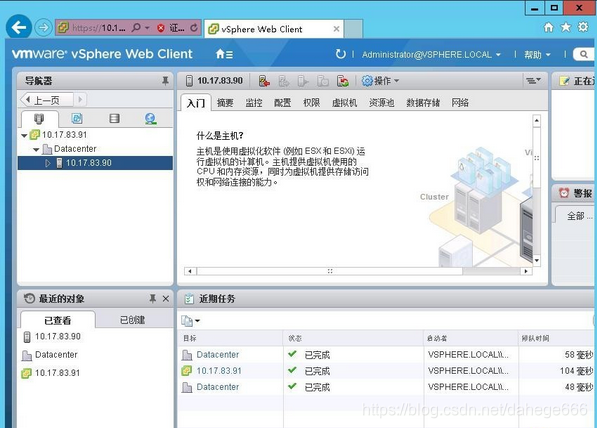Image resolution: width=597 pixels, height=428 pixels.
Task: Open the 虚拟机 virtual machines tab
Action: pos(345,103)
